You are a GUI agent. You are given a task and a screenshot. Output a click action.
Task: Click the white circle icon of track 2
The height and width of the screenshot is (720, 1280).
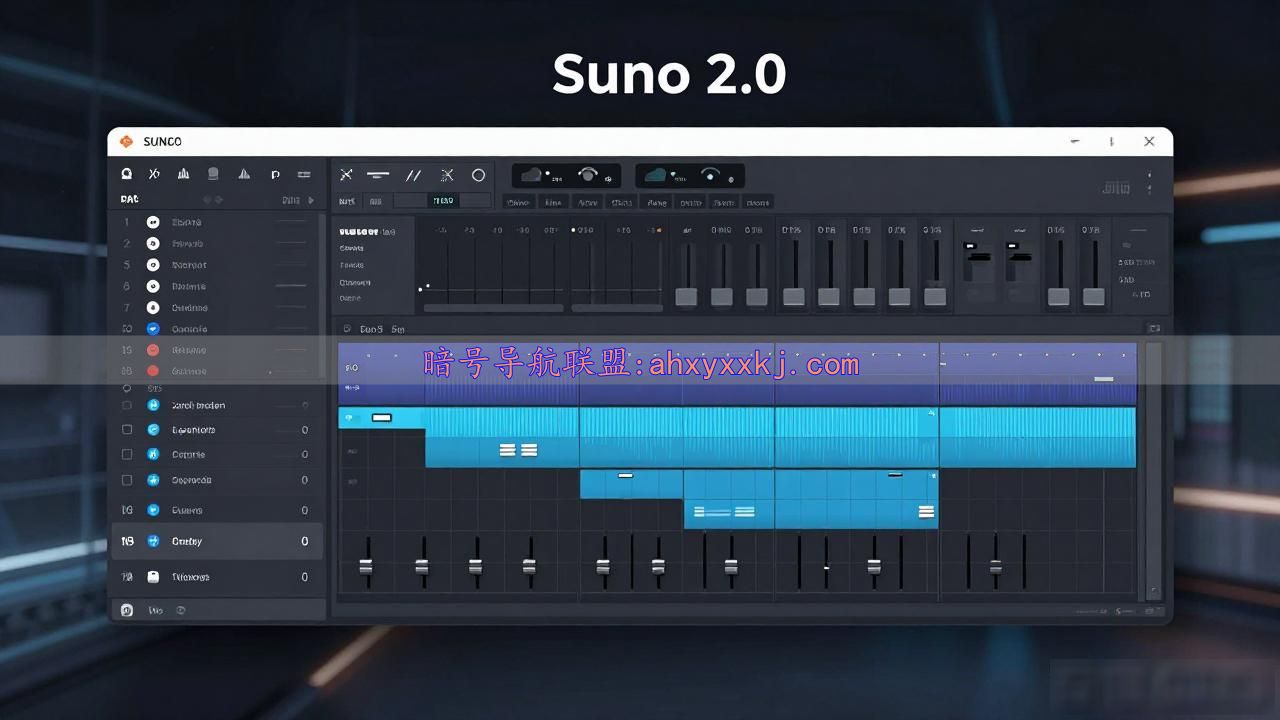pos(153,243)
